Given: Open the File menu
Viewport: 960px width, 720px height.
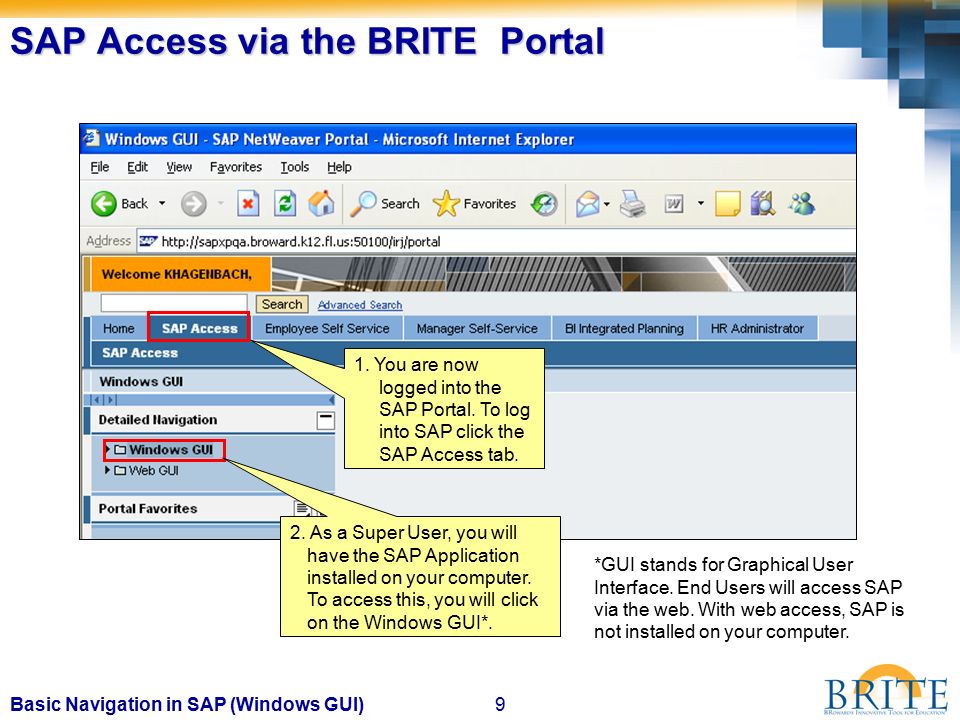Looking at the screenshot, I should (99, 167).
